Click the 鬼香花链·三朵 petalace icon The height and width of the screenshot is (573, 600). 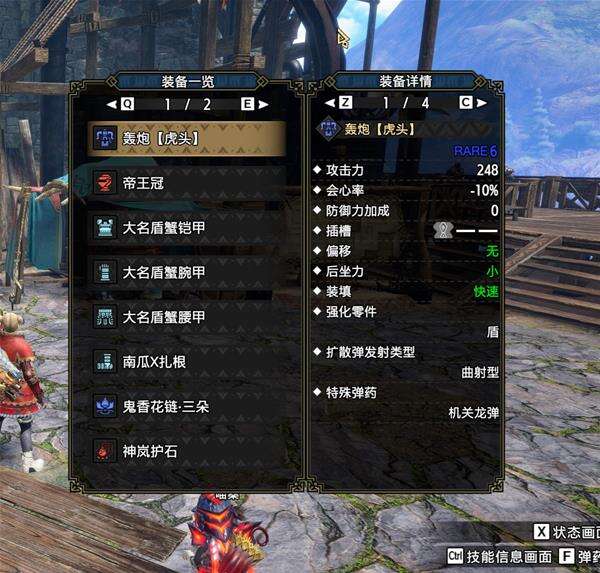pos(105,406)
